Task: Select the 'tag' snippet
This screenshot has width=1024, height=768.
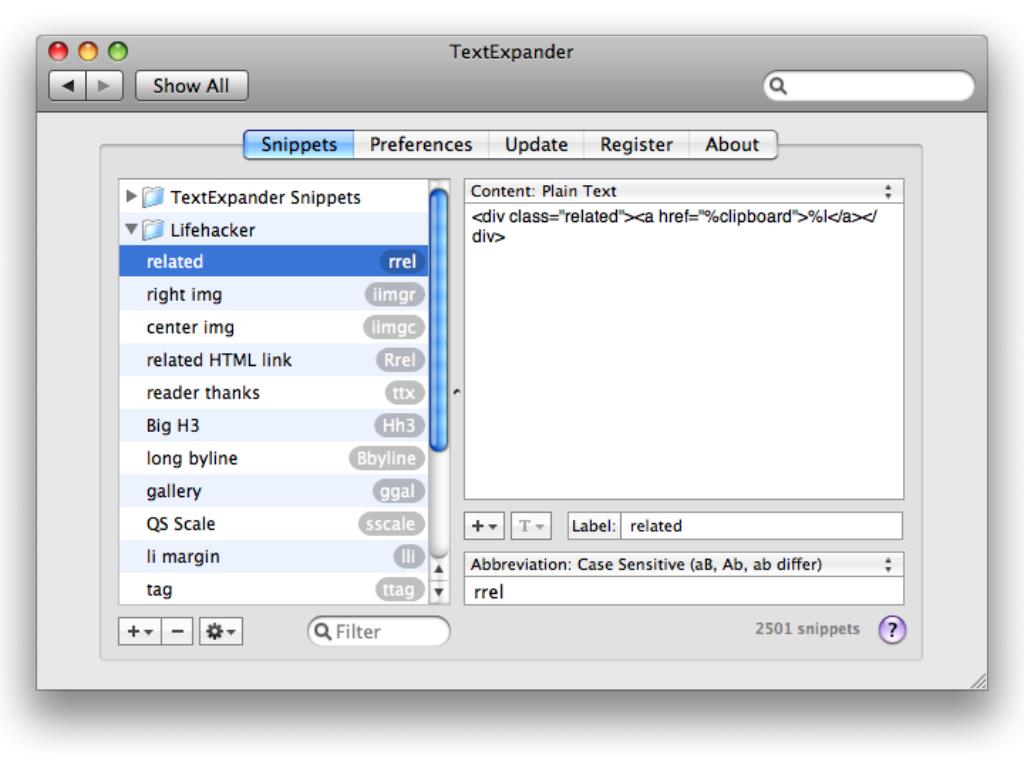Action: (274, 589)
